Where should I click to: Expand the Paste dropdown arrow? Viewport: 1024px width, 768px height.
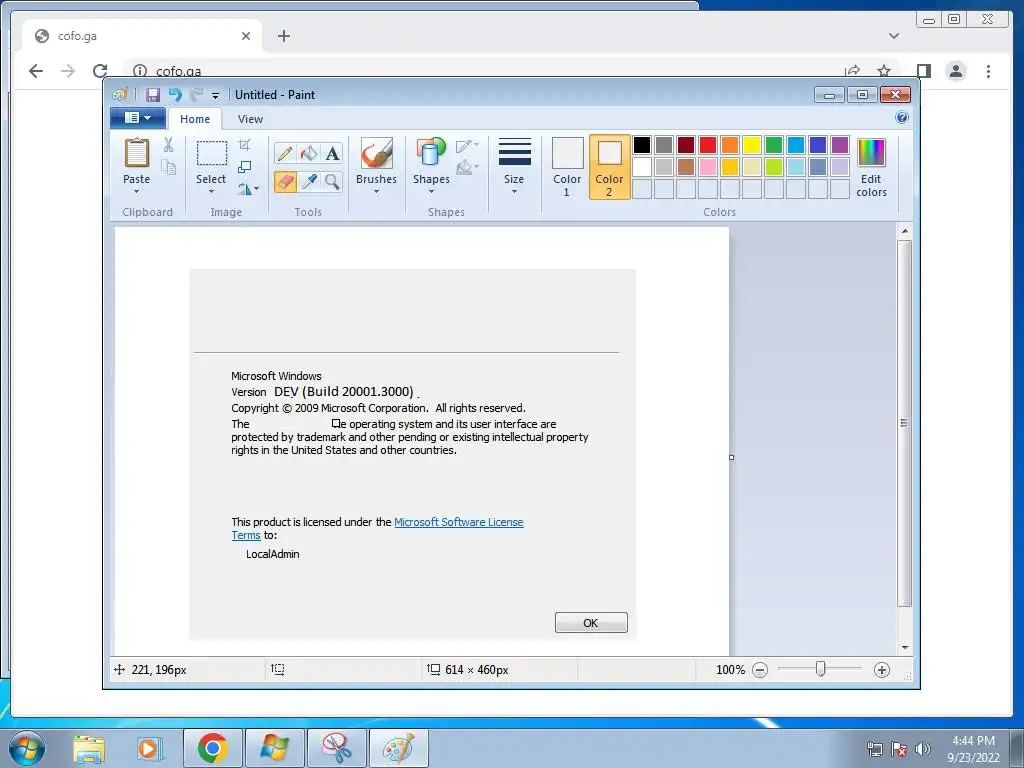coord(136,191)
